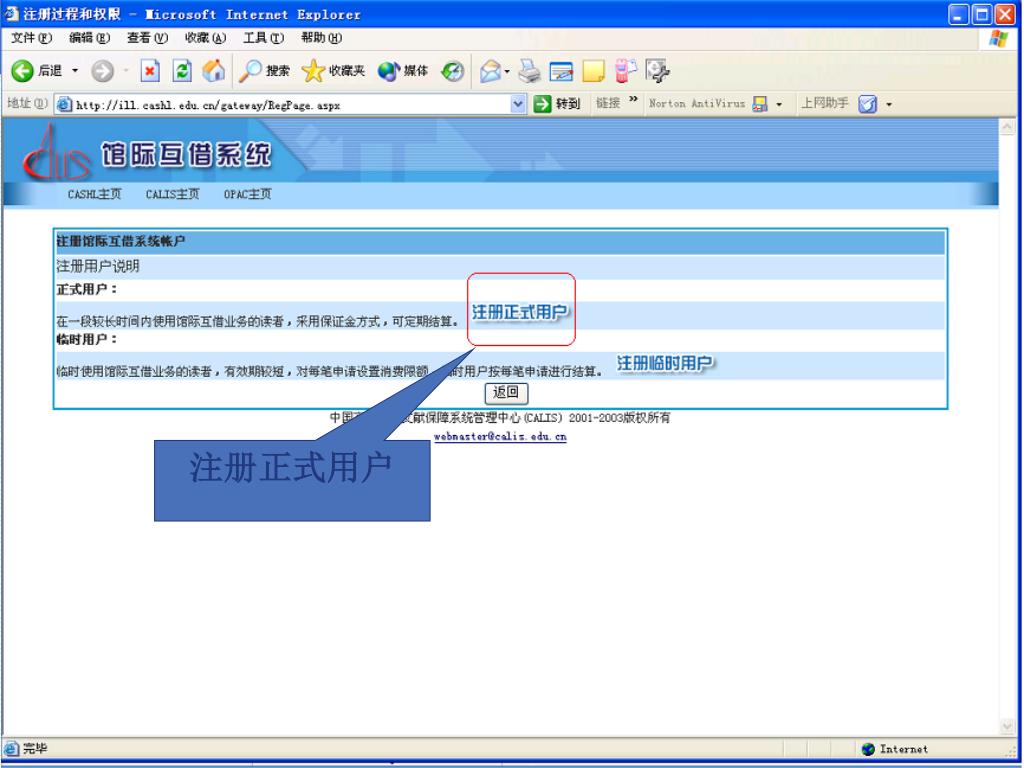Click 注册临时用户 register link
This screenshot has height=768, width=1024.
[665, 363]
